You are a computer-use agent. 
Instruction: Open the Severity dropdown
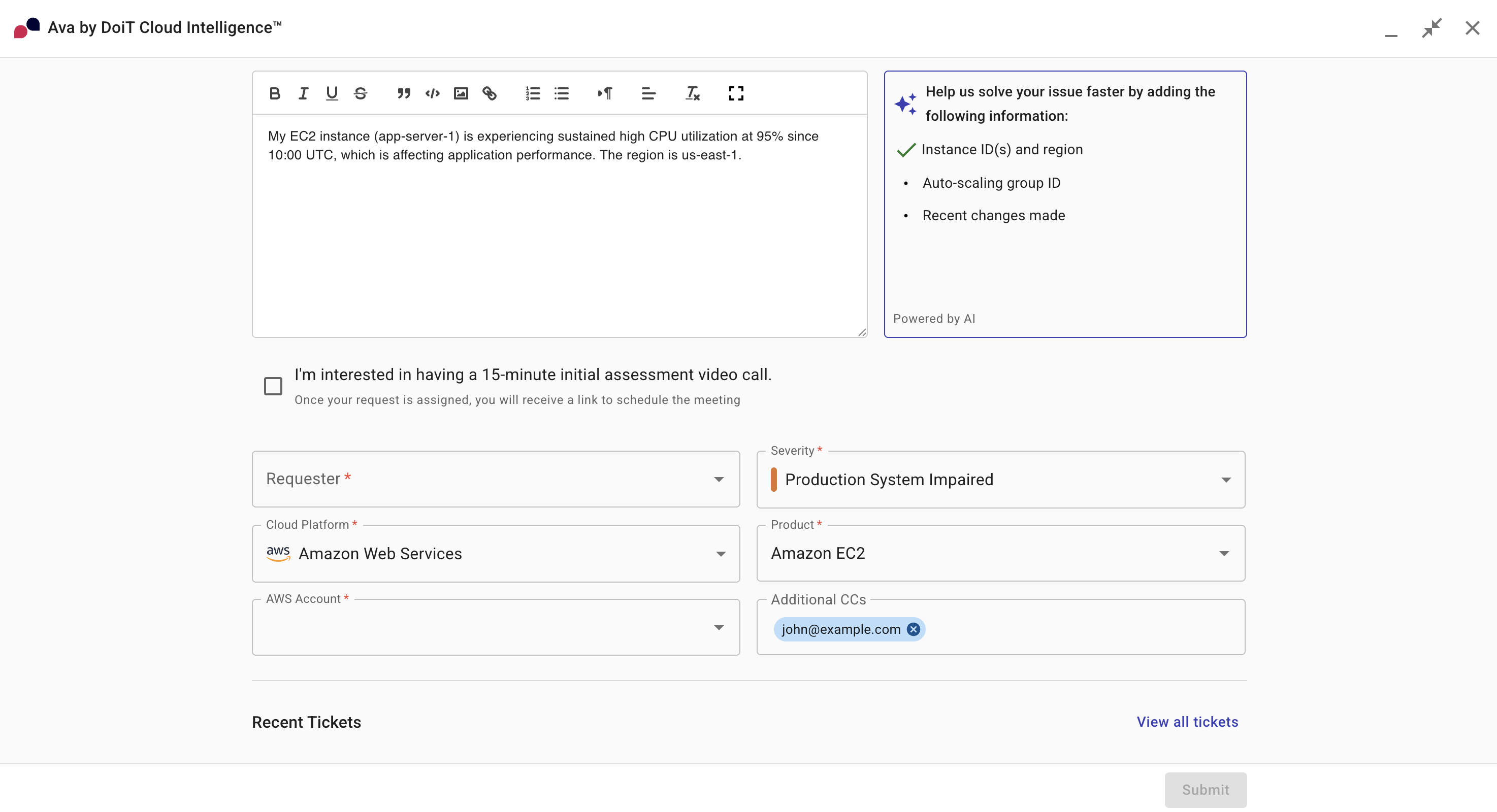coord(1001,480)
